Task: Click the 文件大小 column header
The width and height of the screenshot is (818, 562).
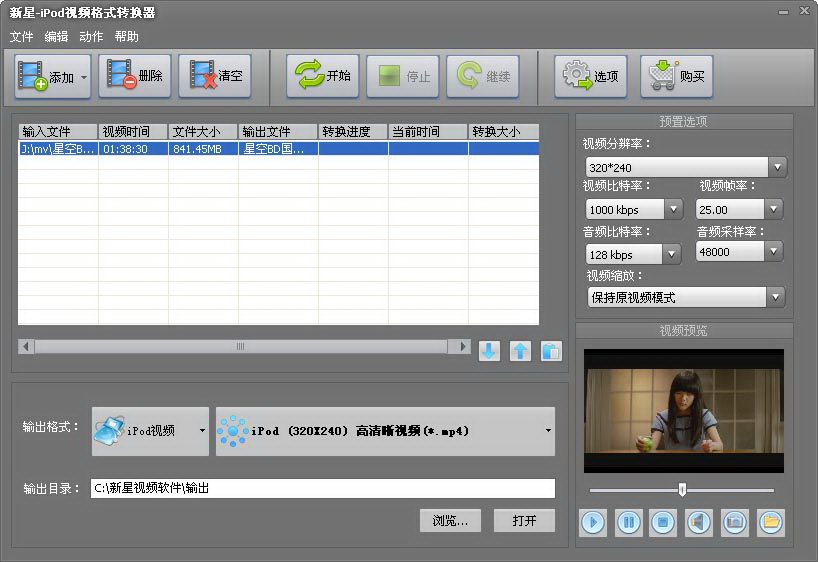Action: [x=203, y=131]
